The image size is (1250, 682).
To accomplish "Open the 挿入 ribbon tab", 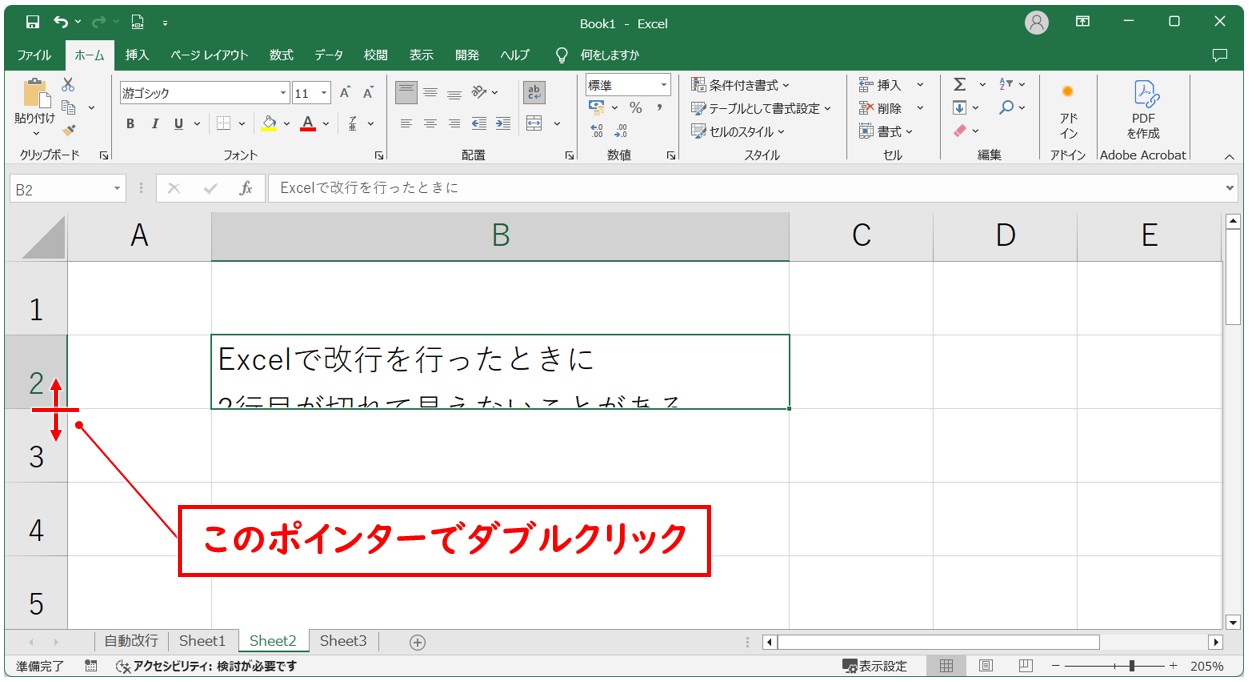I will click(137, 55).
